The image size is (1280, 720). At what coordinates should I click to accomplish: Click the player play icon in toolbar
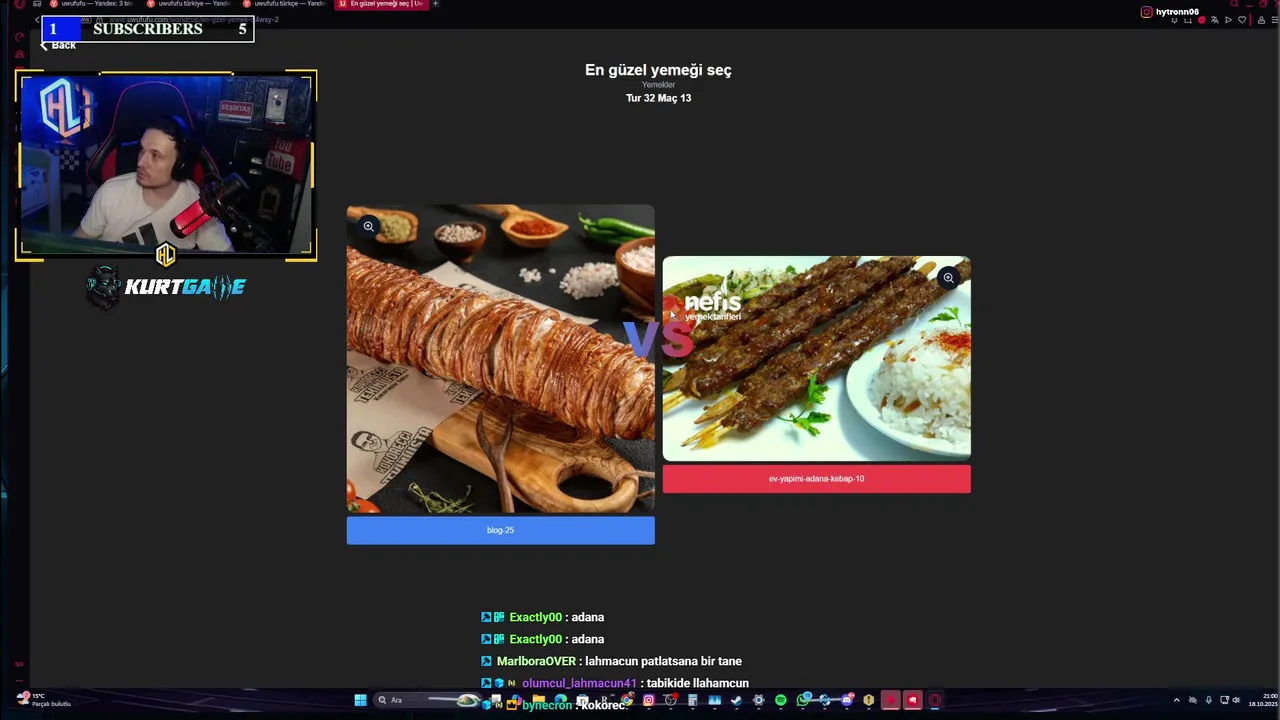tap(1228, 20)
